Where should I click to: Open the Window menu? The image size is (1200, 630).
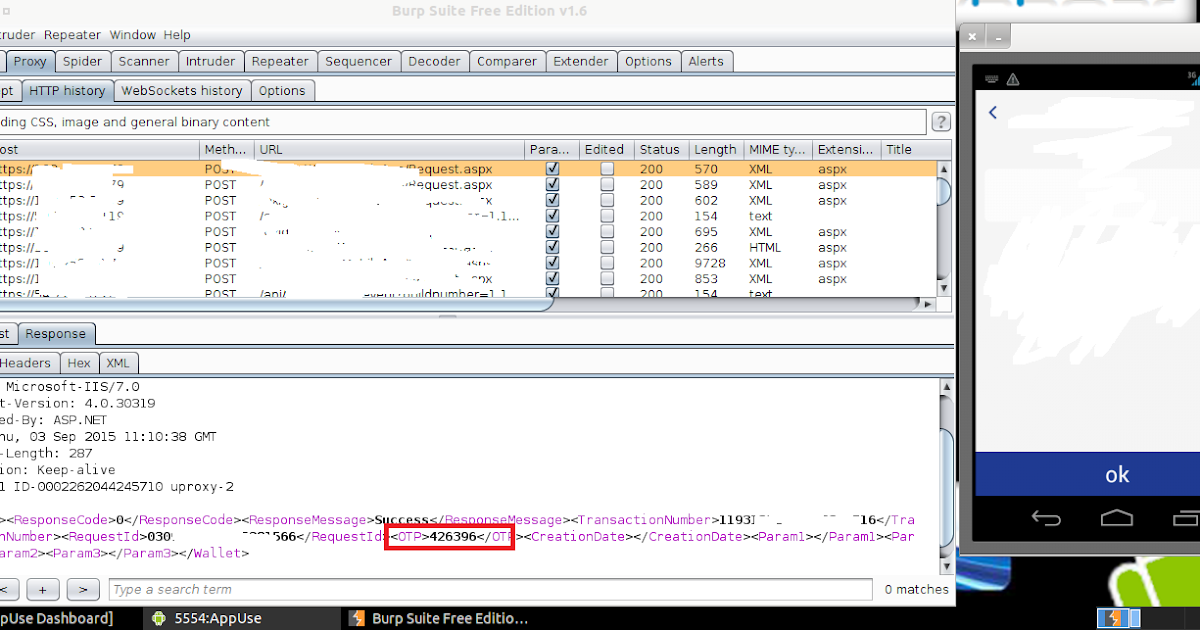tap(132, 35)
